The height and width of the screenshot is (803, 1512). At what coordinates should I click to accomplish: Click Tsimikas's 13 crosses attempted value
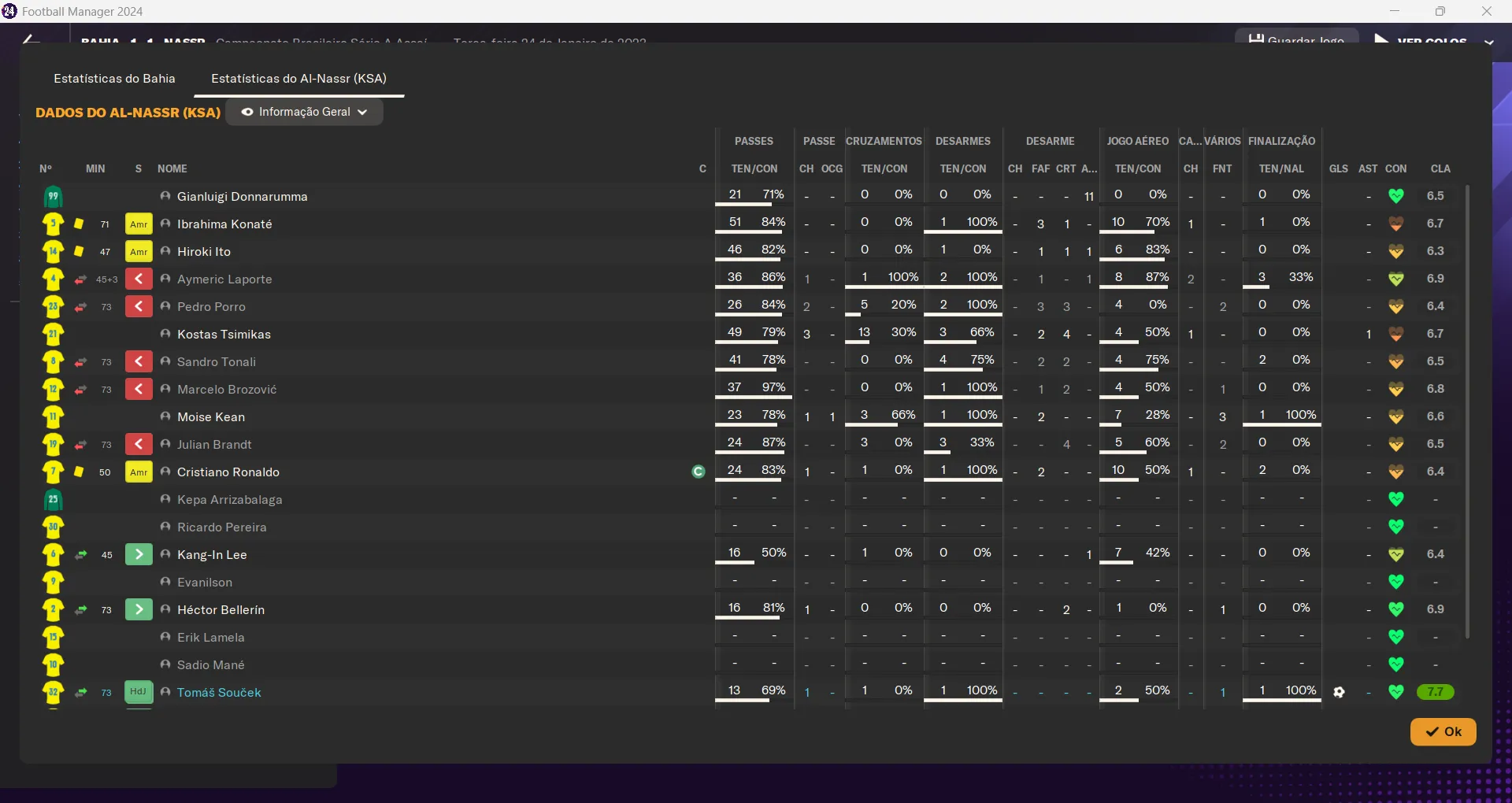pyautogui.click(x=864, y=332)
